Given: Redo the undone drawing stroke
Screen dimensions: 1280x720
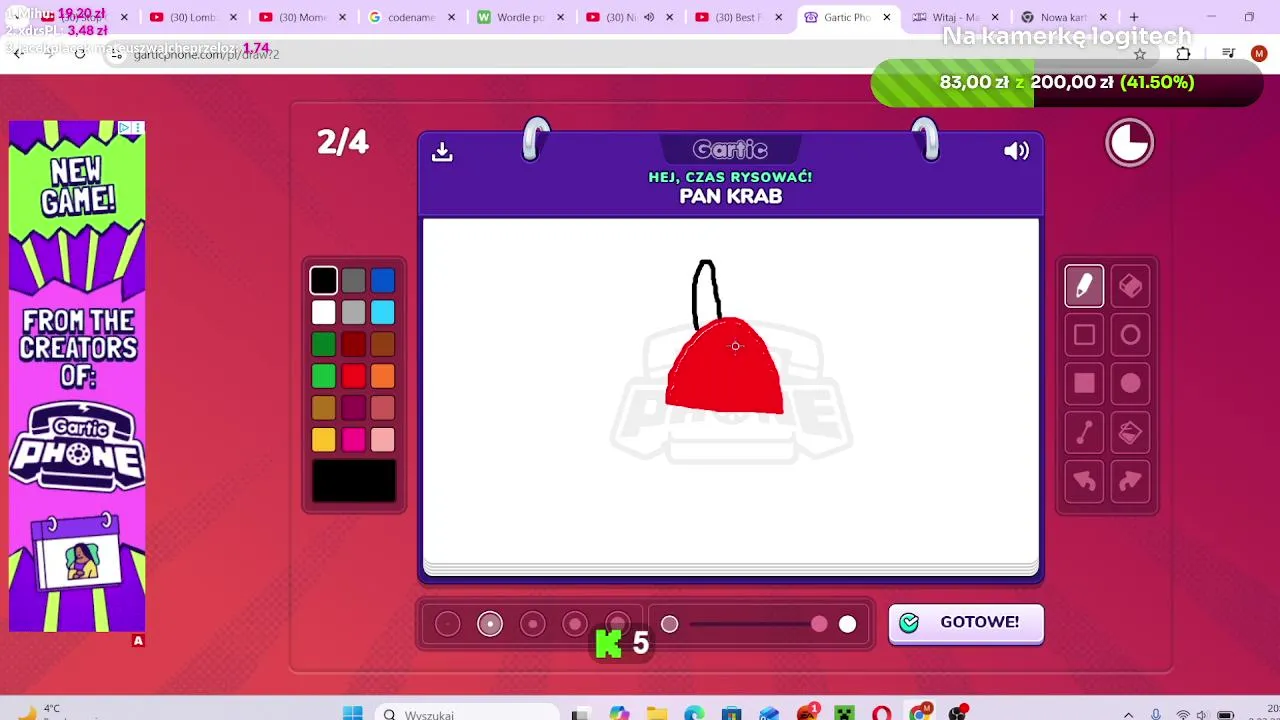Looking at the screenshot, I should coord(1130,481).
